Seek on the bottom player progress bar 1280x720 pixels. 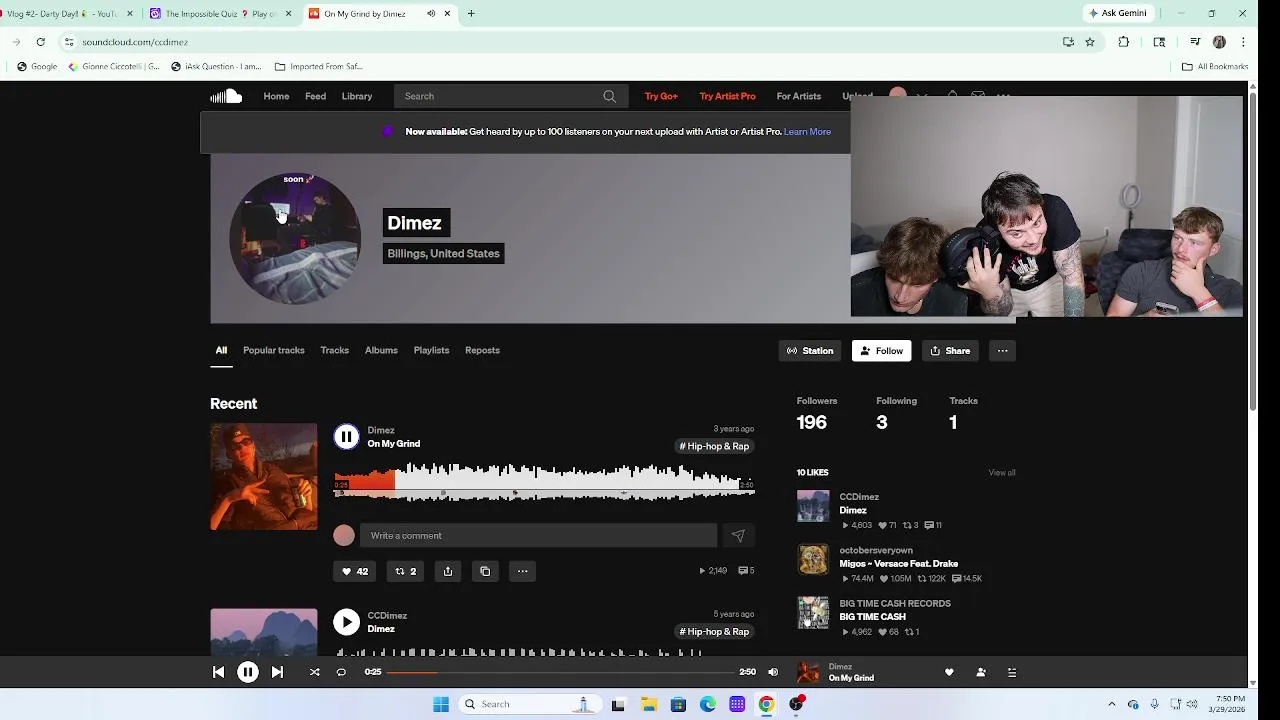(x=560, y=672)
